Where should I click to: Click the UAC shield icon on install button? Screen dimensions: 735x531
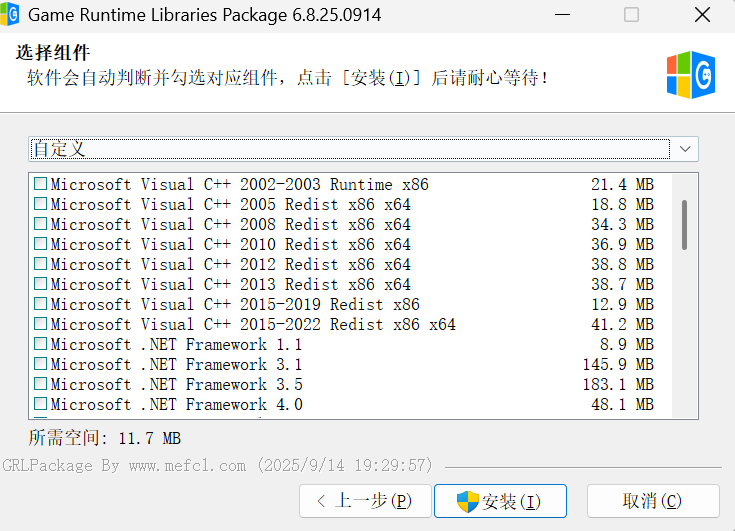pyautogui.click(x=467, y=501)
